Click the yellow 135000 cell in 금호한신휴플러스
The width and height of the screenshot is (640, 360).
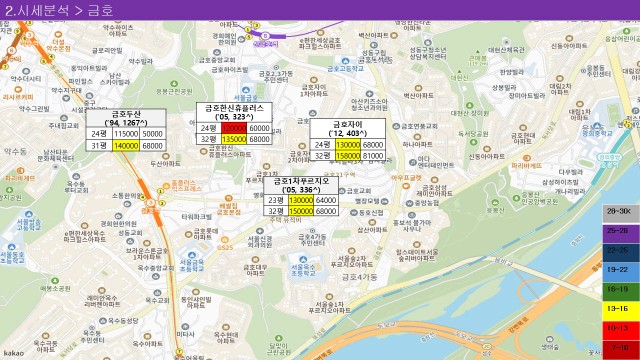click(234, 139)
